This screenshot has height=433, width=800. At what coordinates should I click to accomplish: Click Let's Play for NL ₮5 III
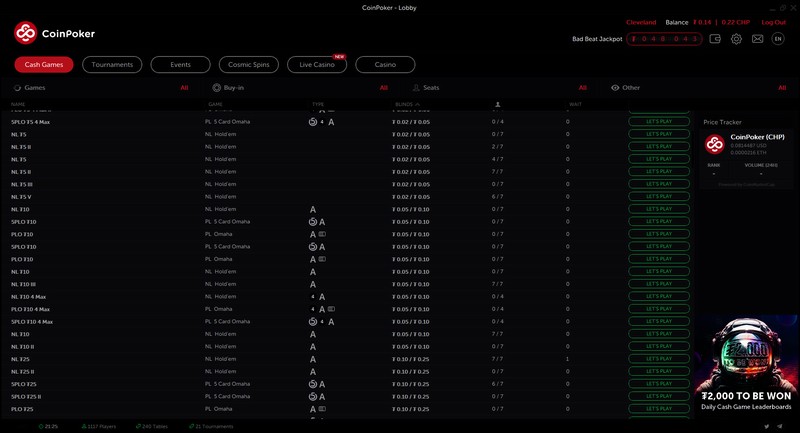click(659, 184)
